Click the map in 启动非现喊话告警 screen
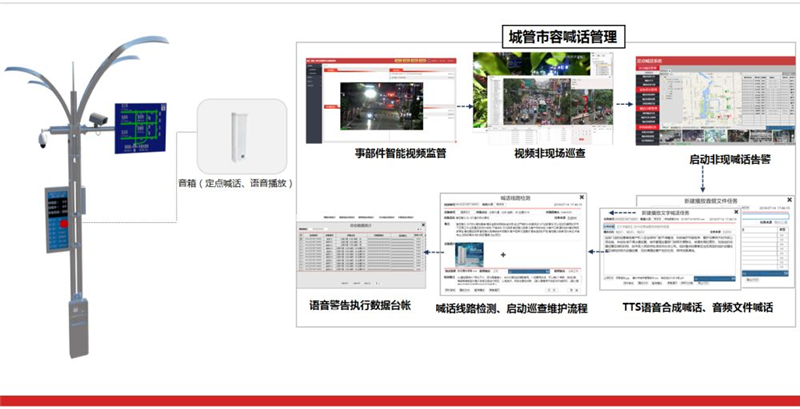The width and height of the screenshot is (800, 409). (x=711, y=100)
